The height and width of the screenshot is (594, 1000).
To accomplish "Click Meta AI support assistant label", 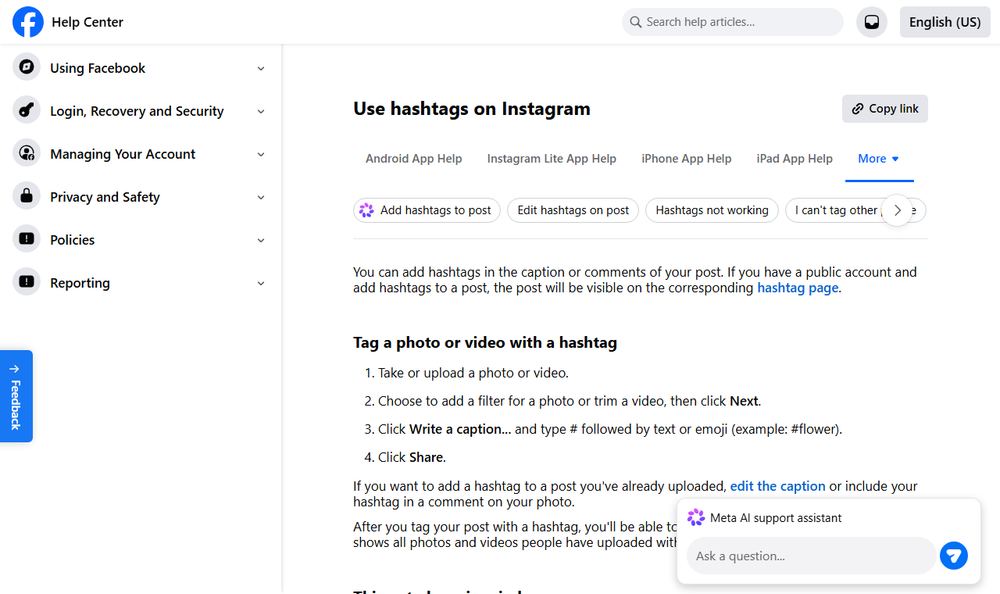I will (776, 518).
